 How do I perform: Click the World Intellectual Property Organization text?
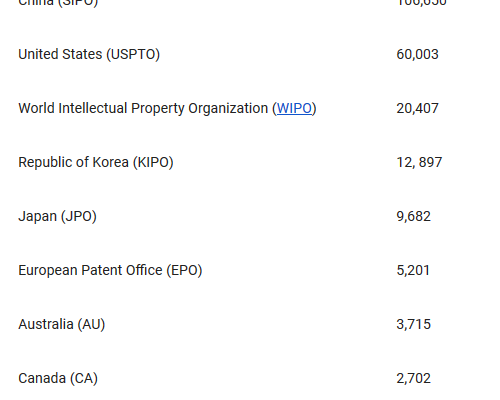point(143,108)
